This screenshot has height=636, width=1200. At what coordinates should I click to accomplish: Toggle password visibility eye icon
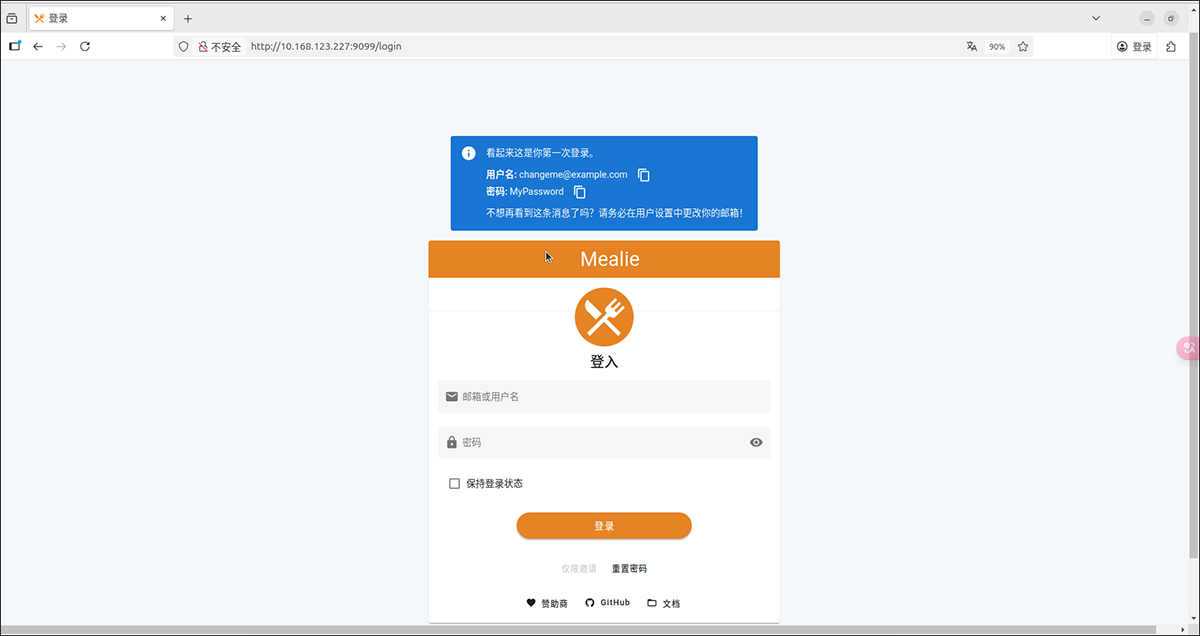point(756,443)
